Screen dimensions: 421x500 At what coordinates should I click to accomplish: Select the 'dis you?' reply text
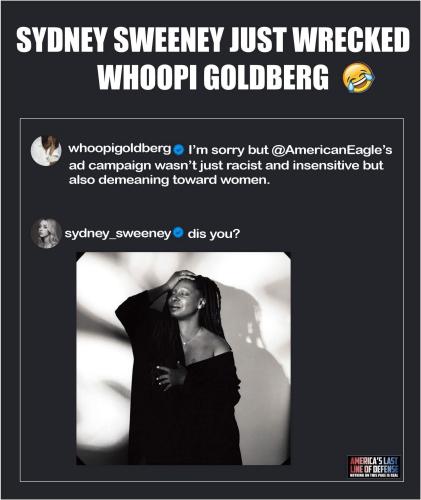coord(214,234)
